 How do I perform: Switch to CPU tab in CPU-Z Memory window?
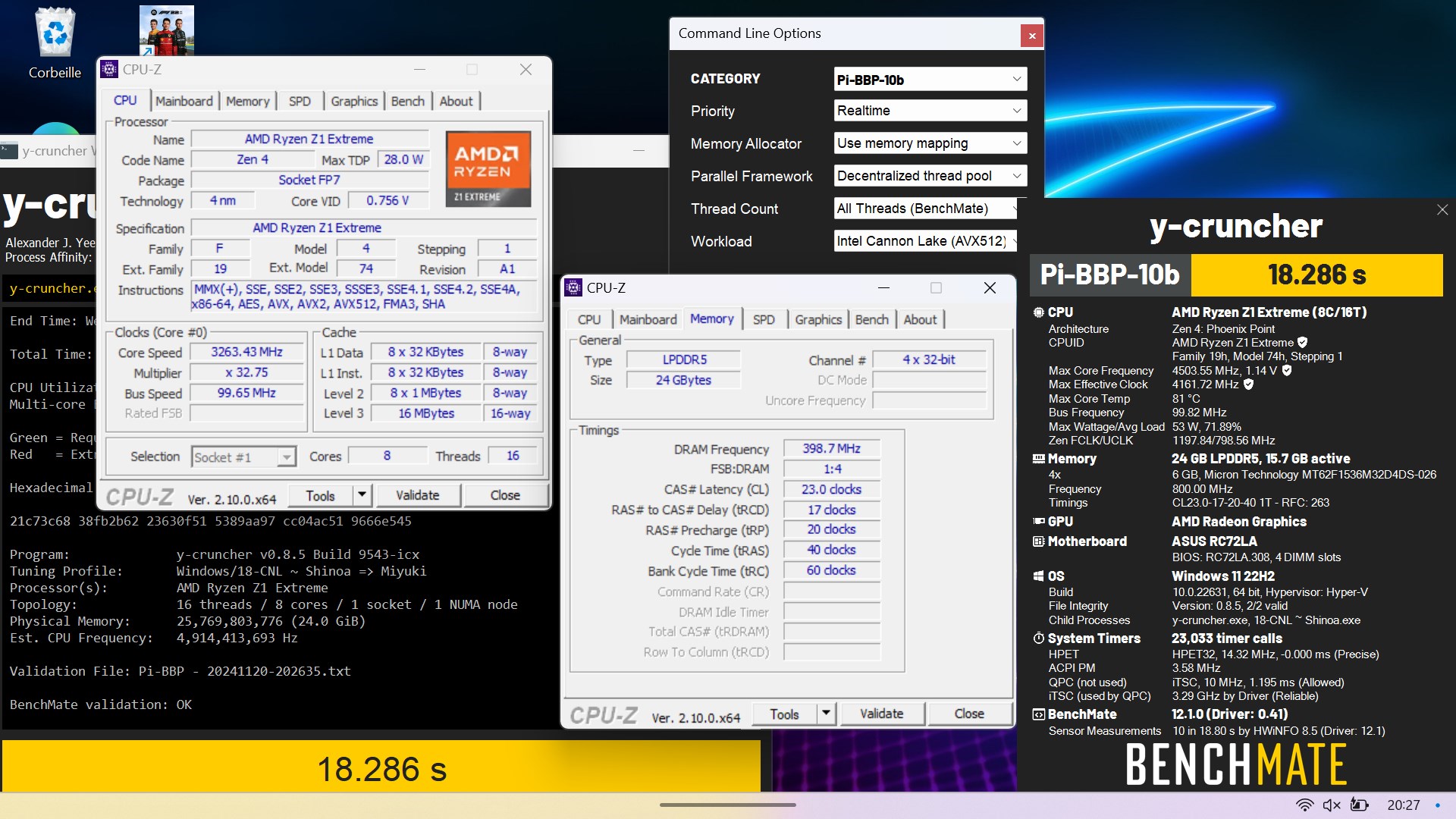click(x=589, y=320)
